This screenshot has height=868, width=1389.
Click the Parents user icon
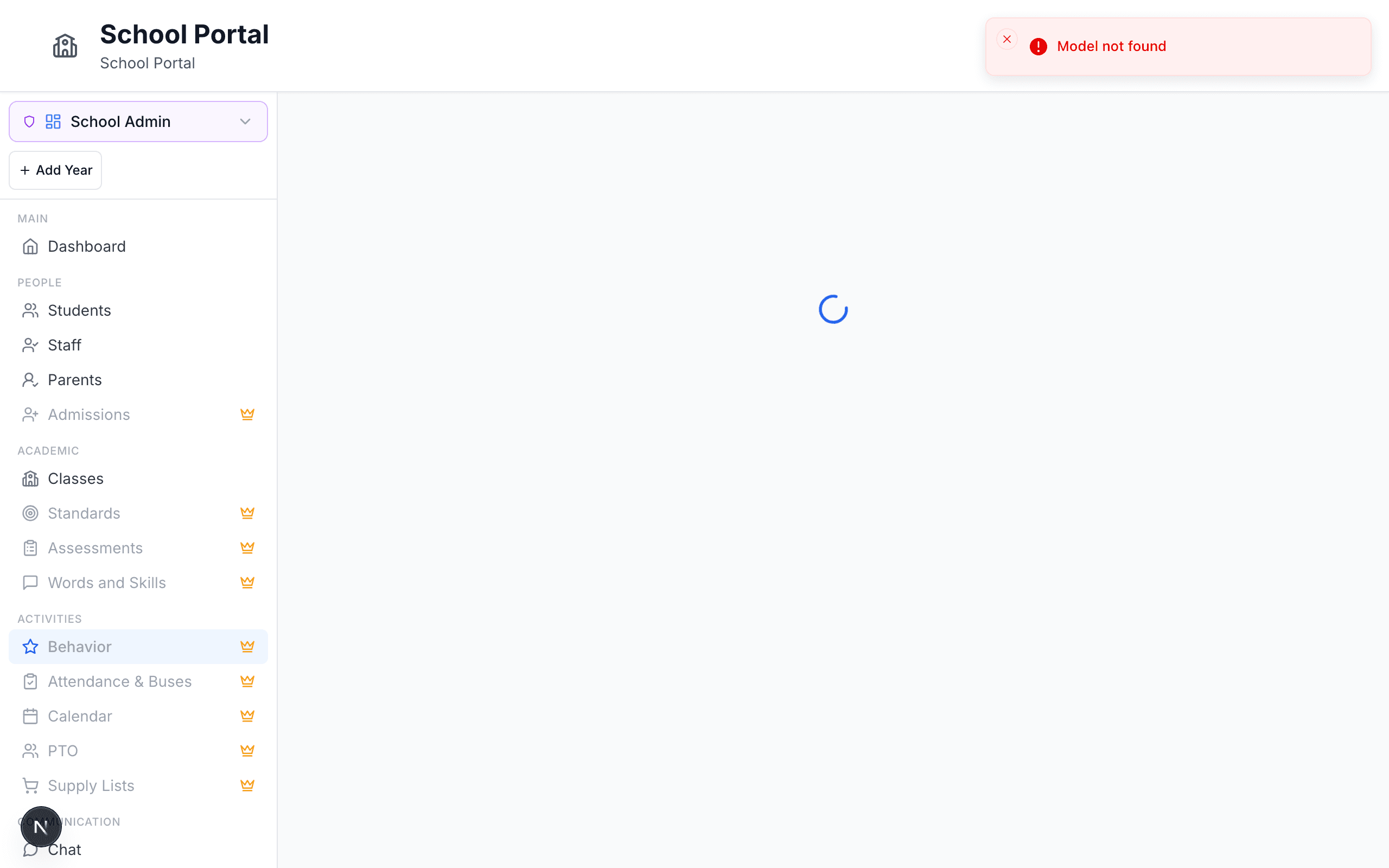(x=30, y=380)
